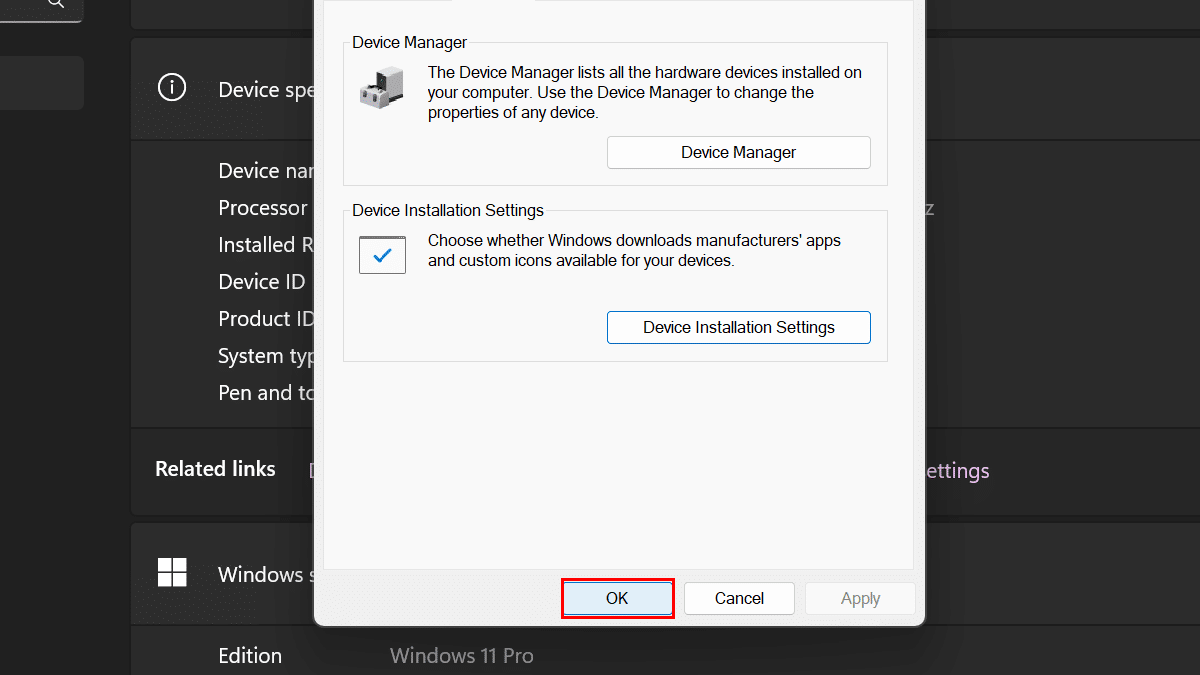Click the Related links label
Screen dimensions: 1200x675
click(215, 469)
